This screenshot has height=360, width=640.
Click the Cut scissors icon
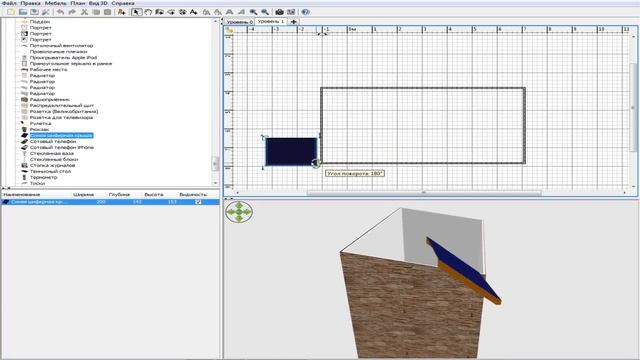(x=84, y=12)
